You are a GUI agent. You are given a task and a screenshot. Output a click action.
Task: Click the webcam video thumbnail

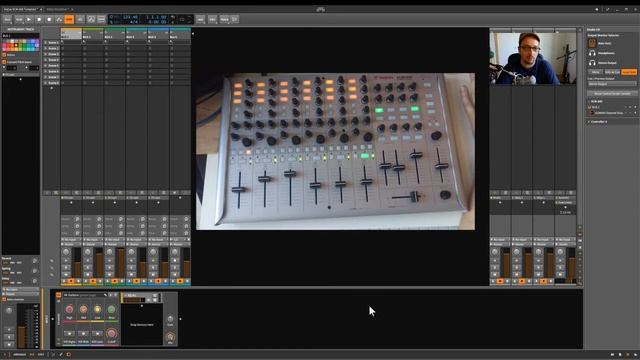point(533,58)
